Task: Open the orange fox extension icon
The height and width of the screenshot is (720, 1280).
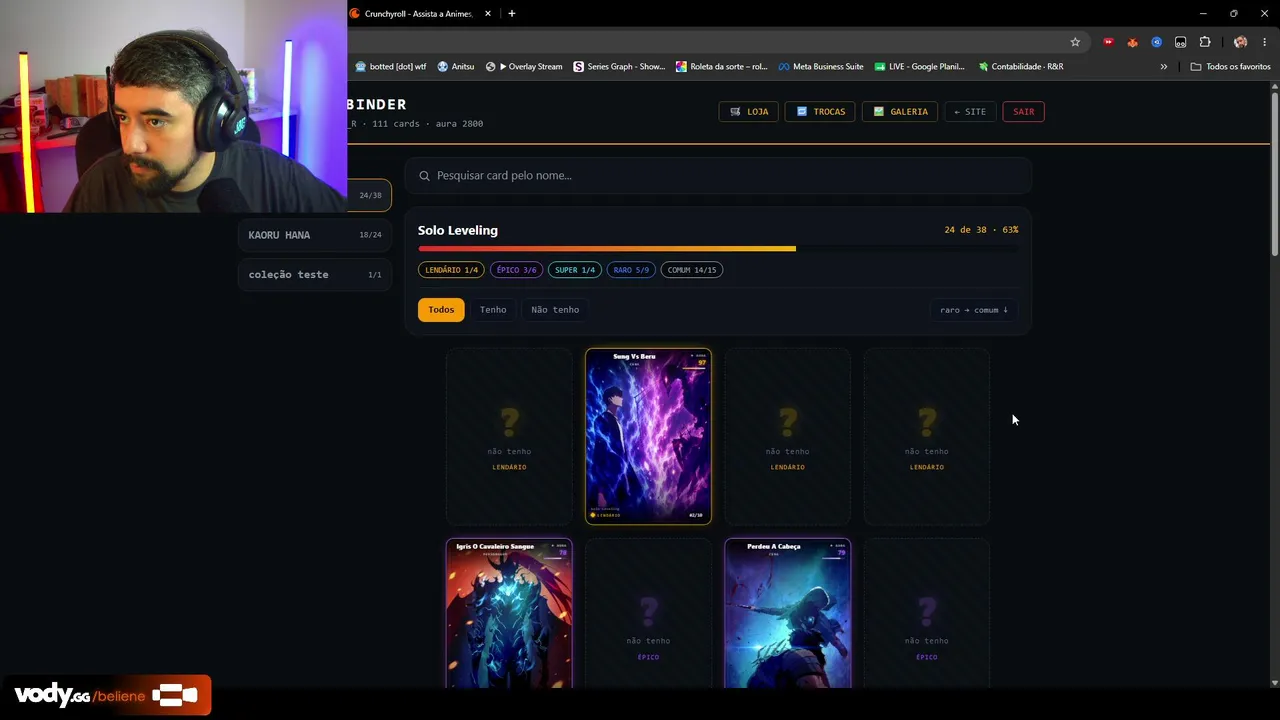Action: tap(1132, 42)
